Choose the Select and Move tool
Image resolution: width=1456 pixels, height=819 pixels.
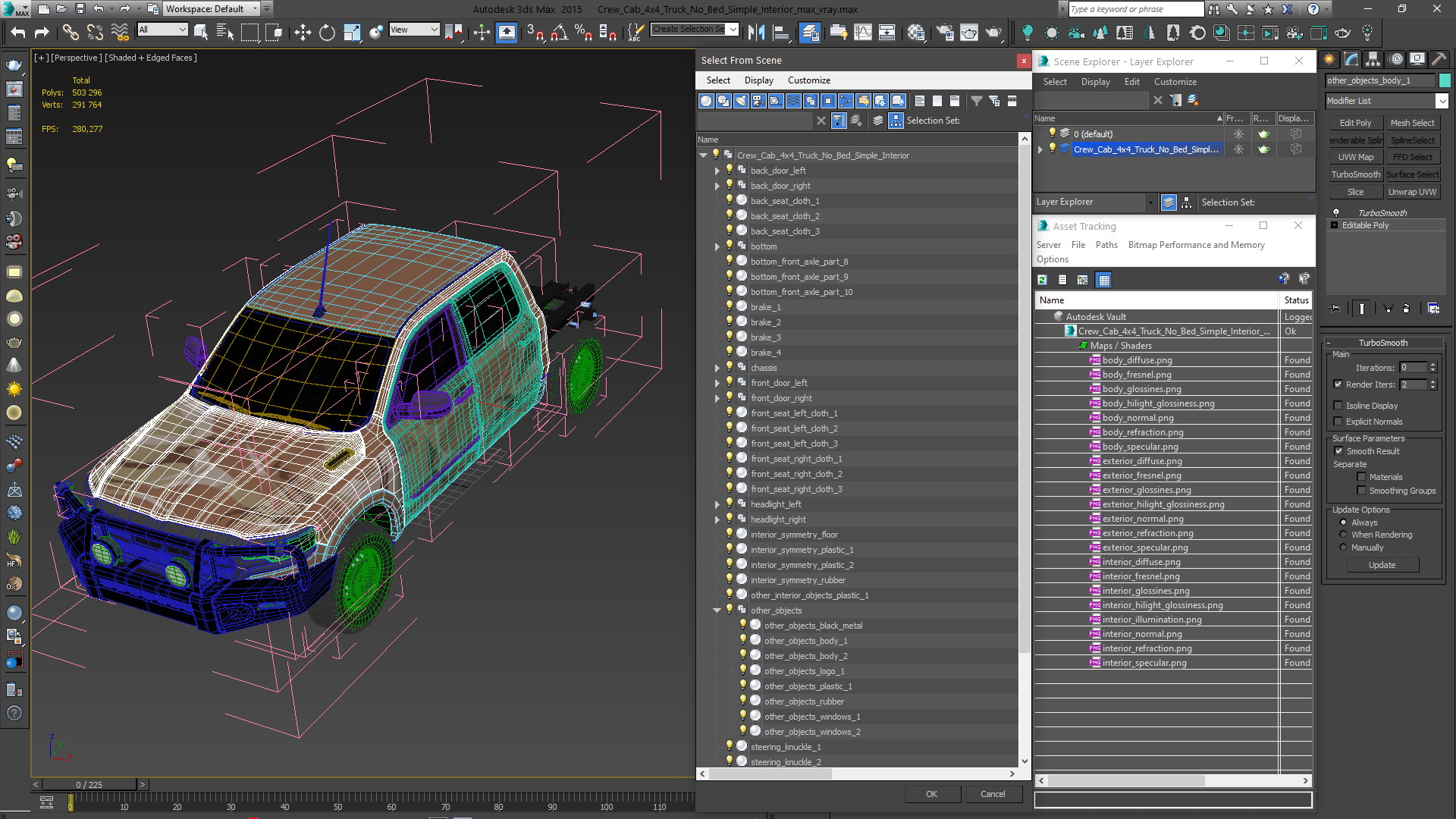[303, 32]
